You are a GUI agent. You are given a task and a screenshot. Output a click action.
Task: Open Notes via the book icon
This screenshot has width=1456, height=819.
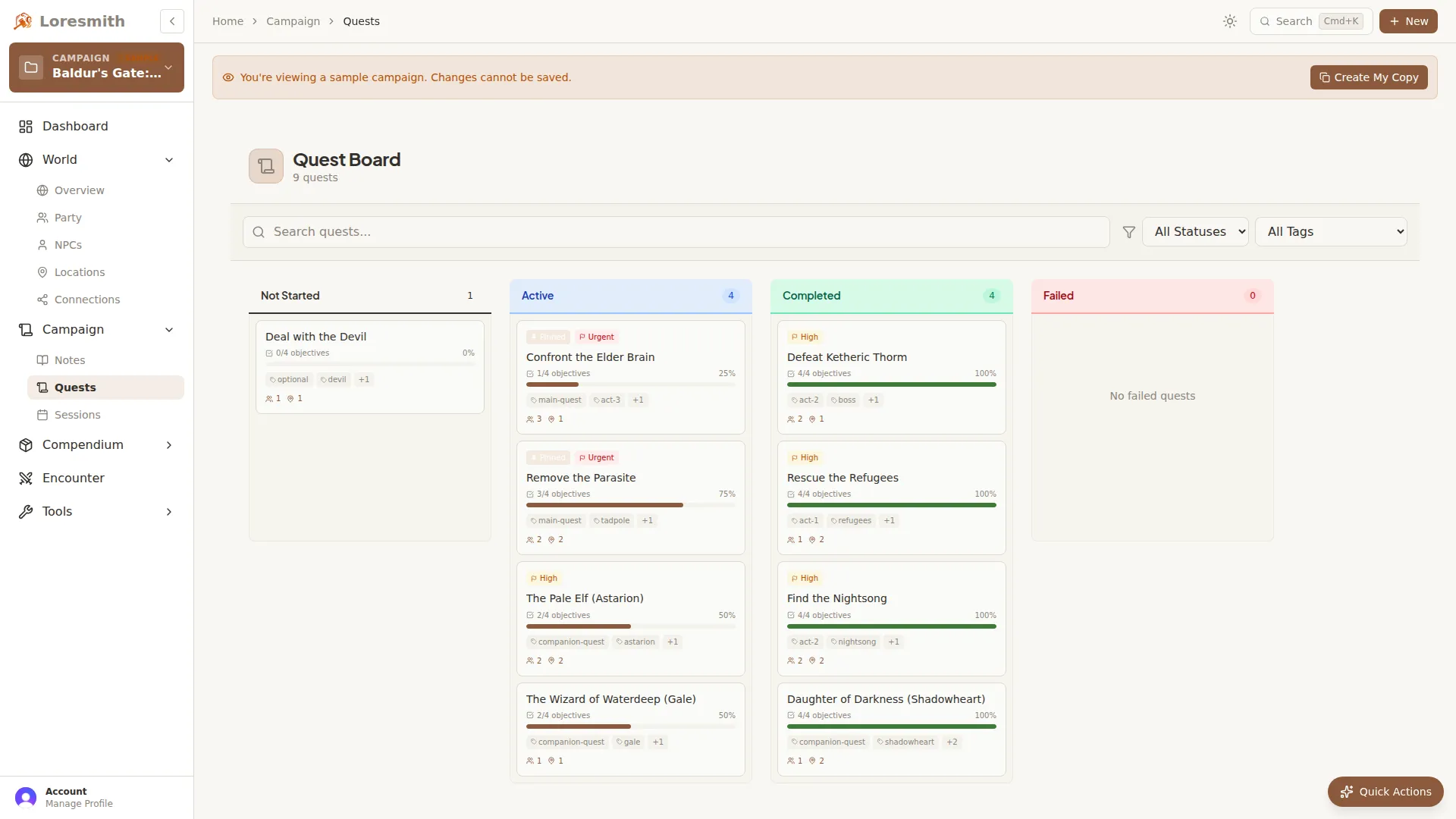click(x=42, y=360)
